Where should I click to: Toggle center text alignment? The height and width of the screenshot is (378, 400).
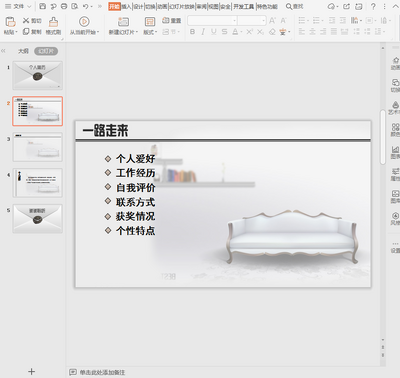(x=312, y=32)
